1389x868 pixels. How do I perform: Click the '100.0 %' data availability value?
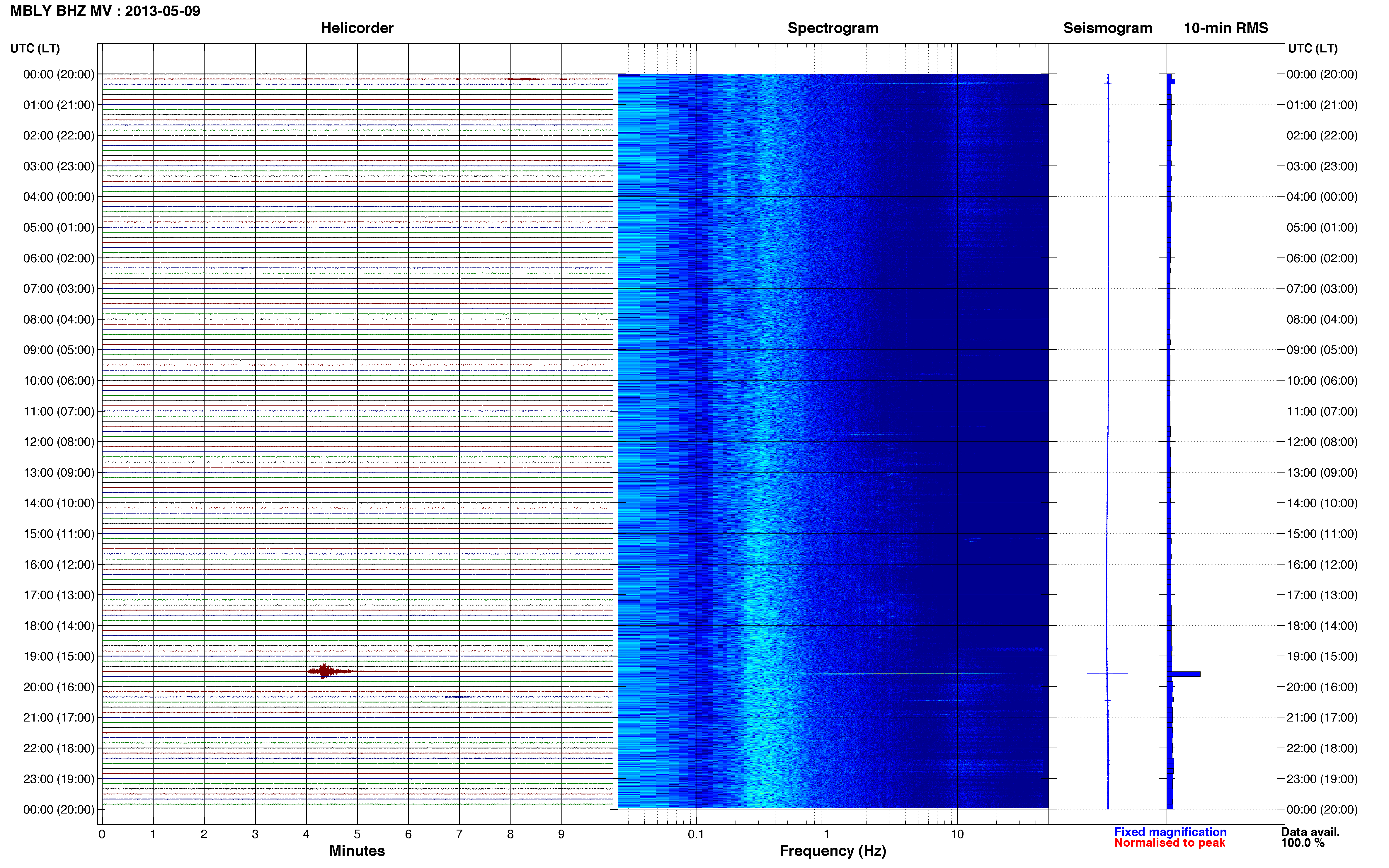tap(1303, 843)
